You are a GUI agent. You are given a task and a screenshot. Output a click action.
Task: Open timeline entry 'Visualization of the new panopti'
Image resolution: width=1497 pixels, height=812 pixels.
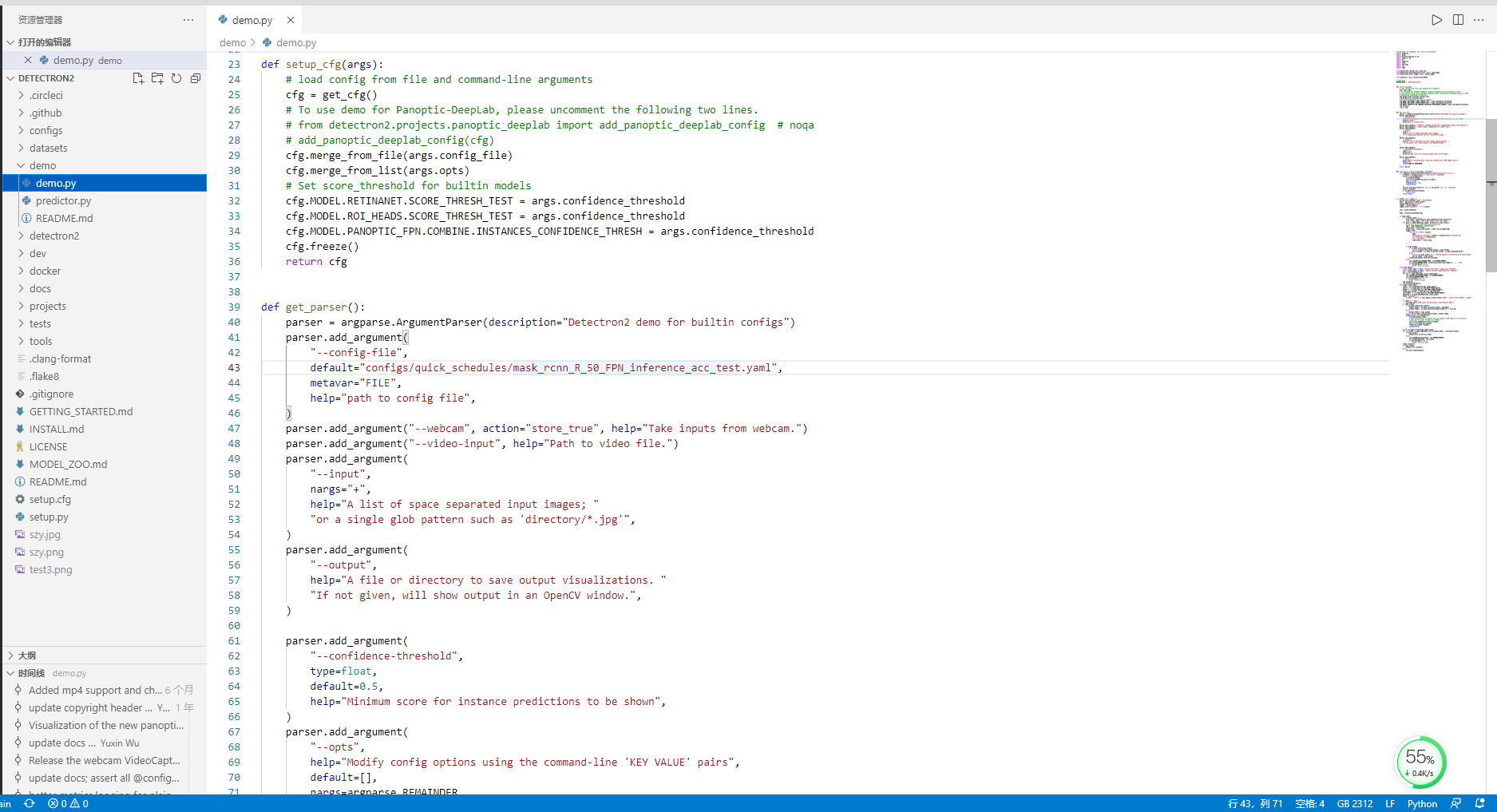(x=105, y=725)
